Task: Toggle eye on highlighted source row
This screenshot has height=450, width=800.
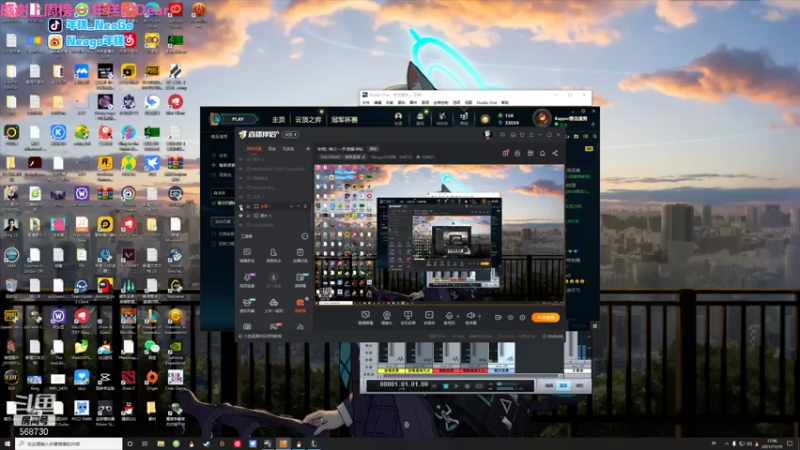Action: pos(241,206)
